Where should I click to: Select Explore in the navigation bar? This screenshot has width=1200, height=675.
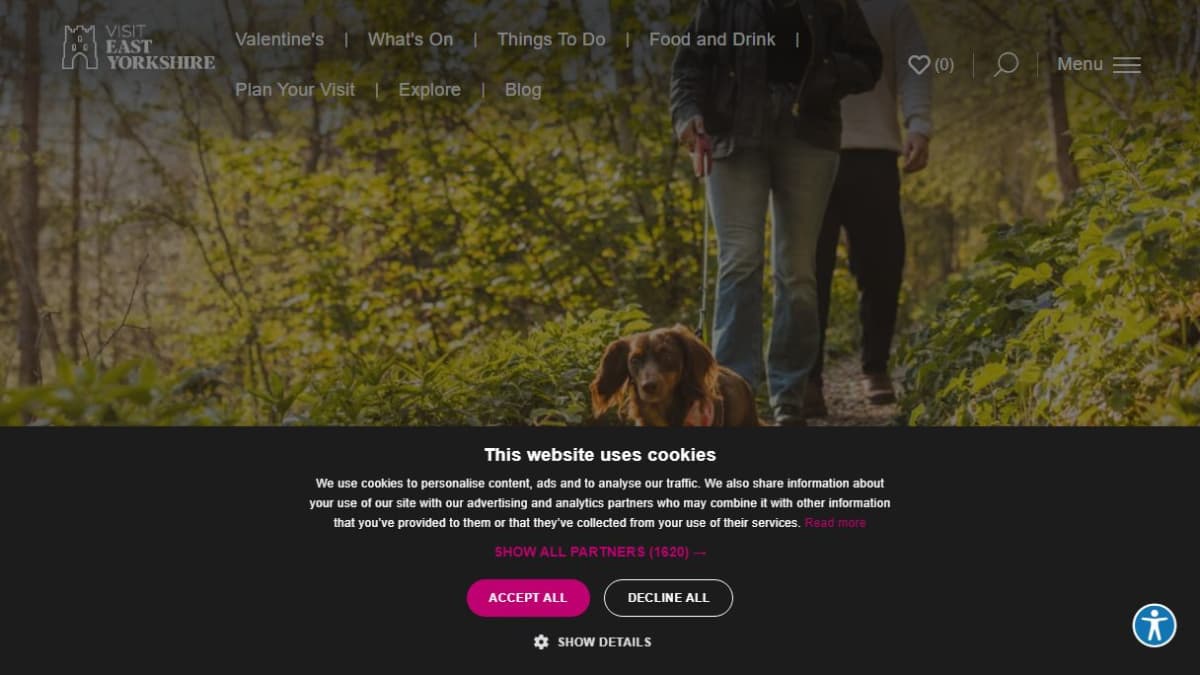430,89
